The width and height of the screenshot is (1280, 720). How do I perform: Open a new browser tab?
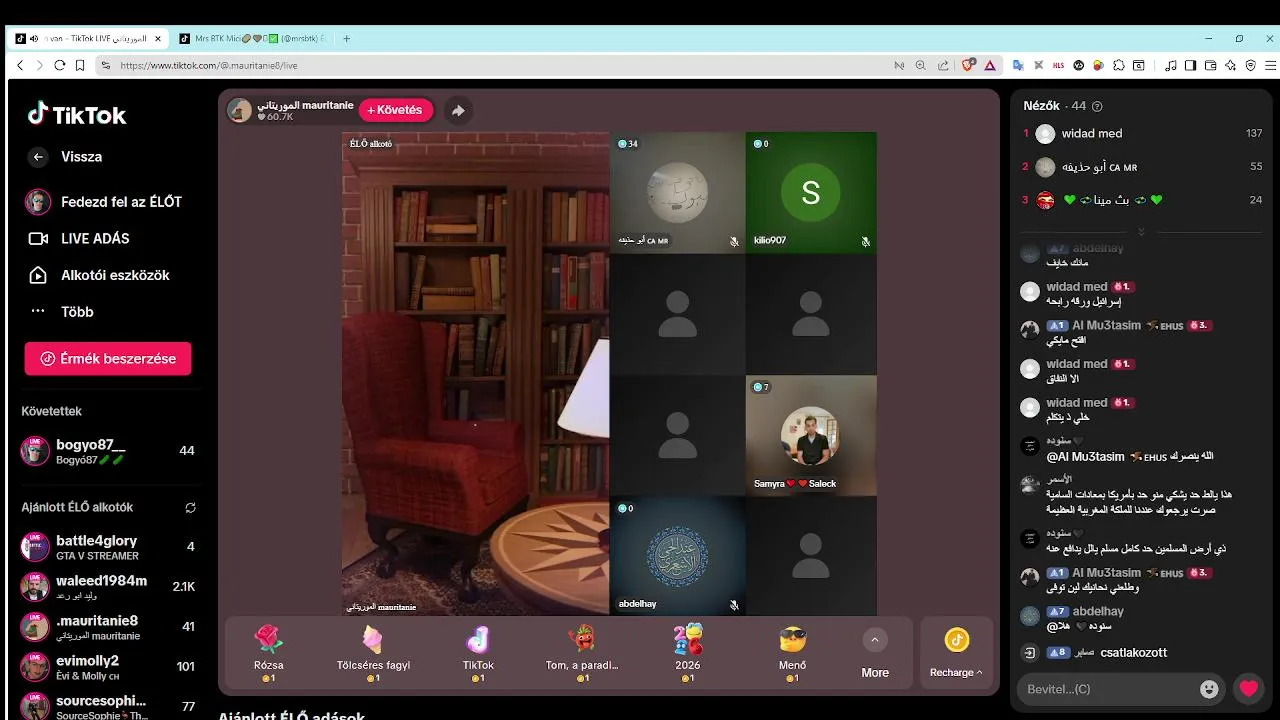pos(346,39)
